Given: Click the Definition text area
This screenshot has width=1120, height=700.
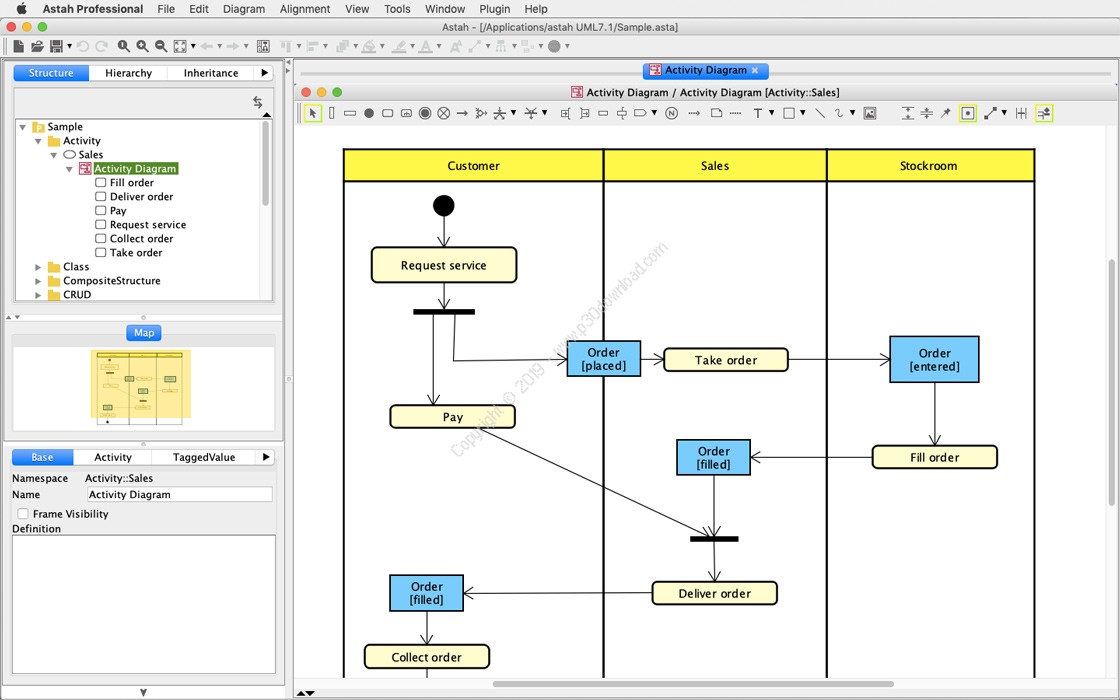Looking at the screenshot, I should (144, 604).
